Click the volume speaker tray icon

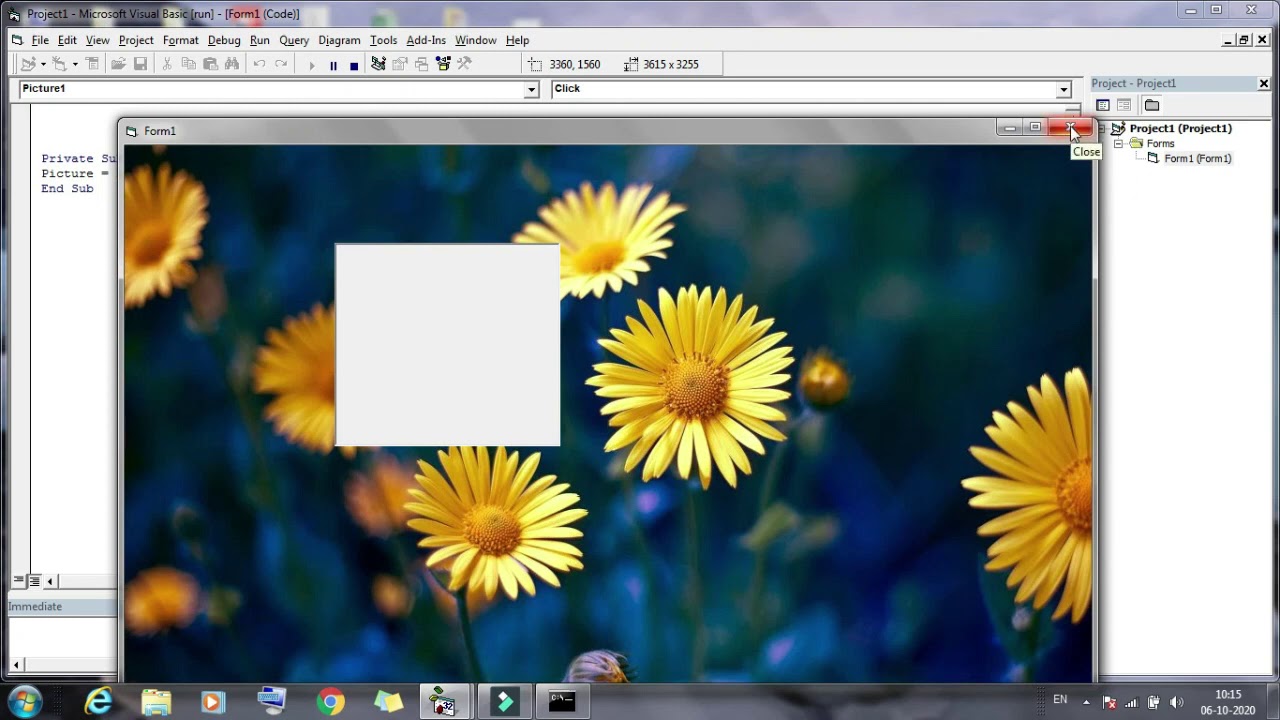[1176, 702]
